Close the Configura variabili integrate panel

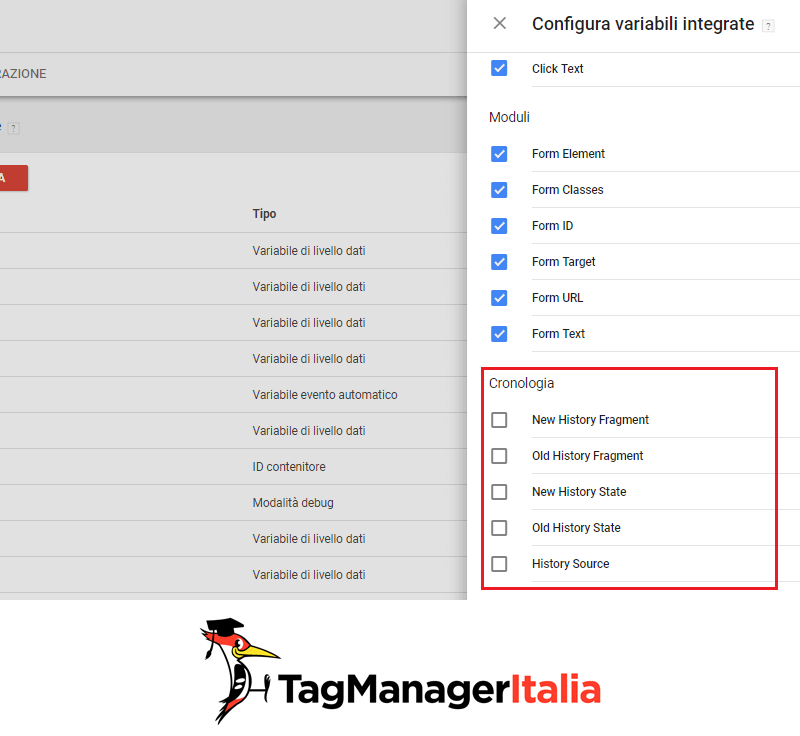[499, 23]
